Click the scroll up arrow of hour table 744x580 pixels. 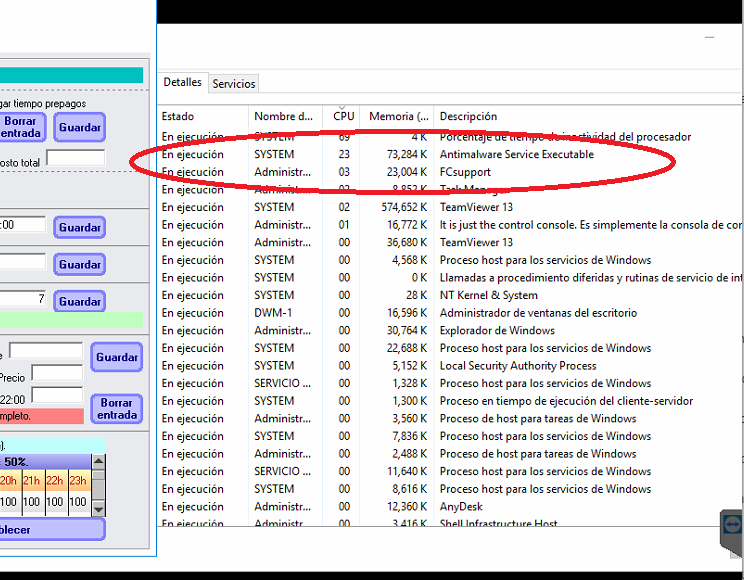tap(99, 461)
